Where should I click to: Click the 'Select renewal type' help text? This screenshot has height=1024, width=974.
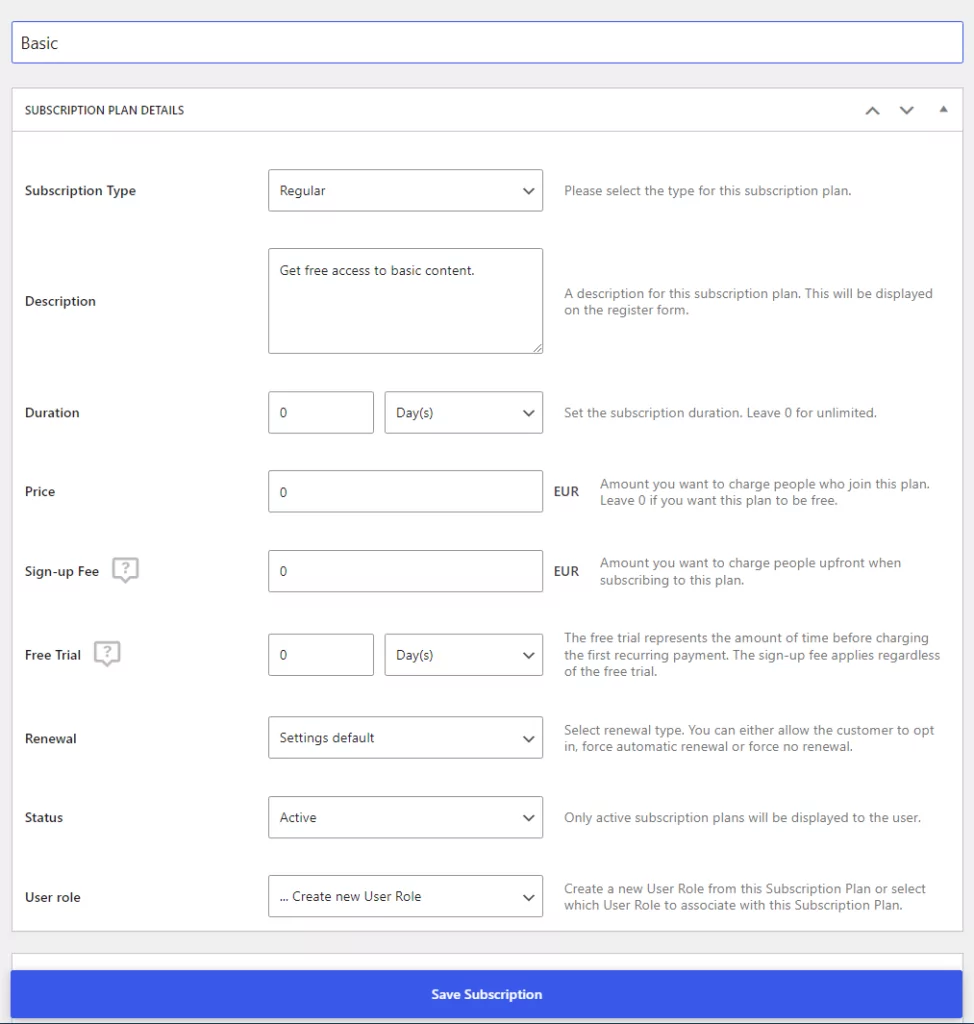point(749,738)
